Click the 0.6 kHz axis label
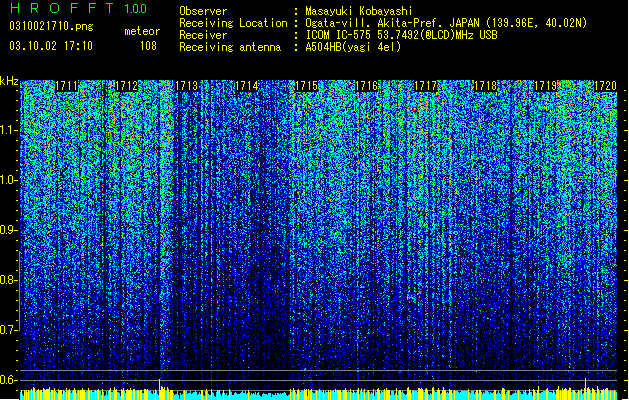Viewport: 629px width, 400px height. point(9,380)
